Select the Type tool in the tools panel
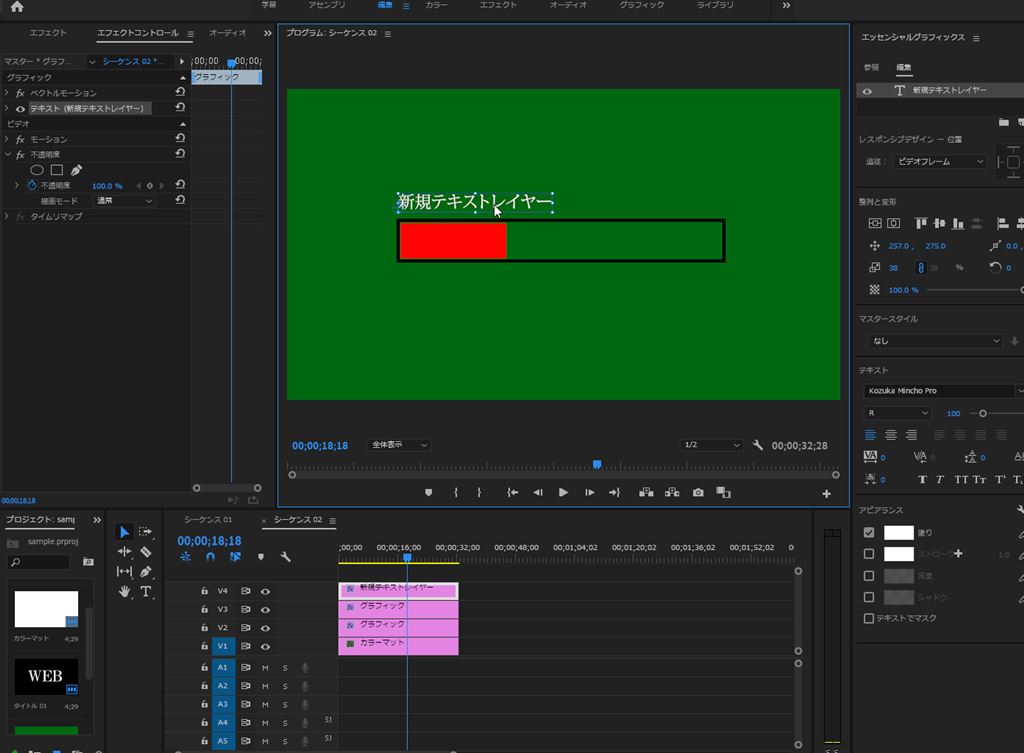Image resolution: width=1024 pixels, height=753 pixels. click(146, 591)
